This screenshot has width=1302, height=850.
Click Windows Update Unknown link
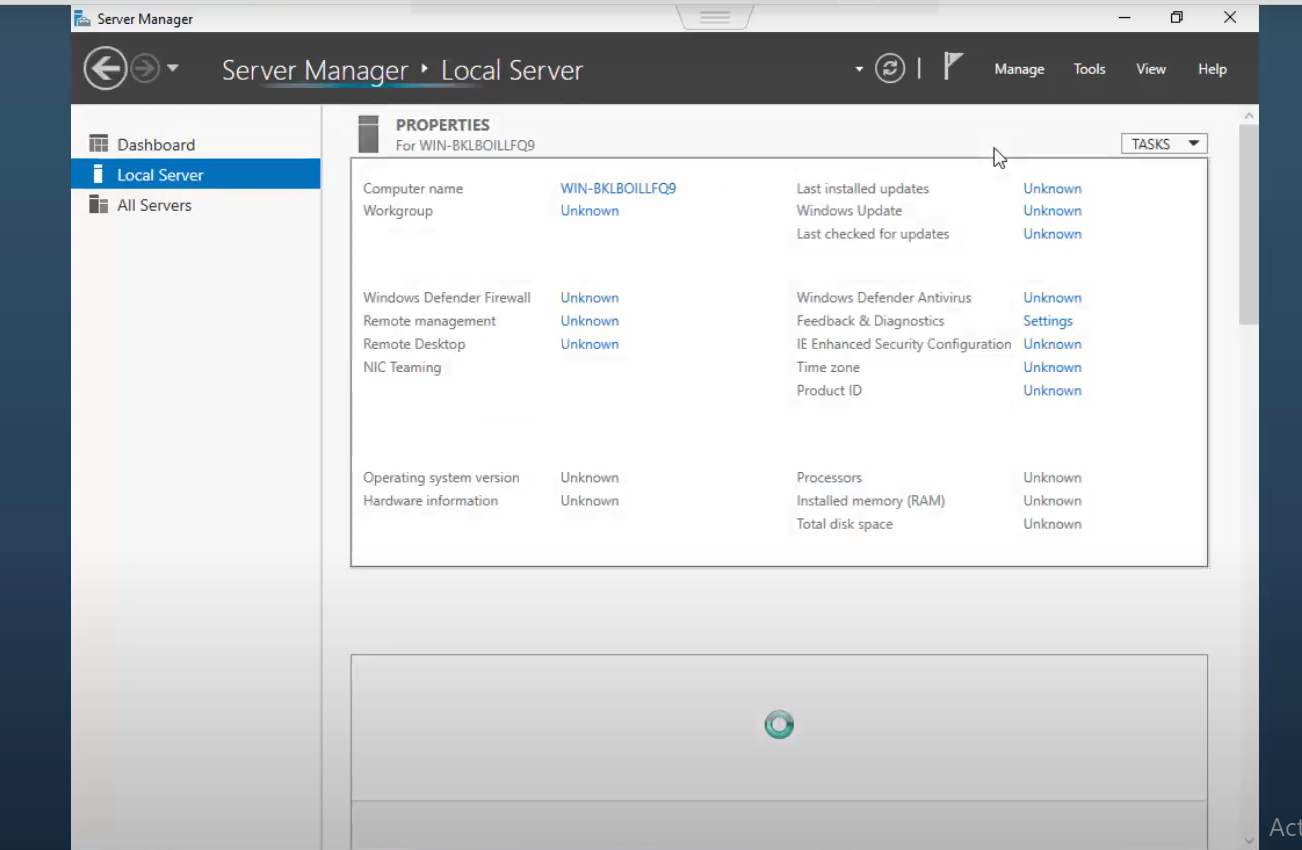point(1052,211)
